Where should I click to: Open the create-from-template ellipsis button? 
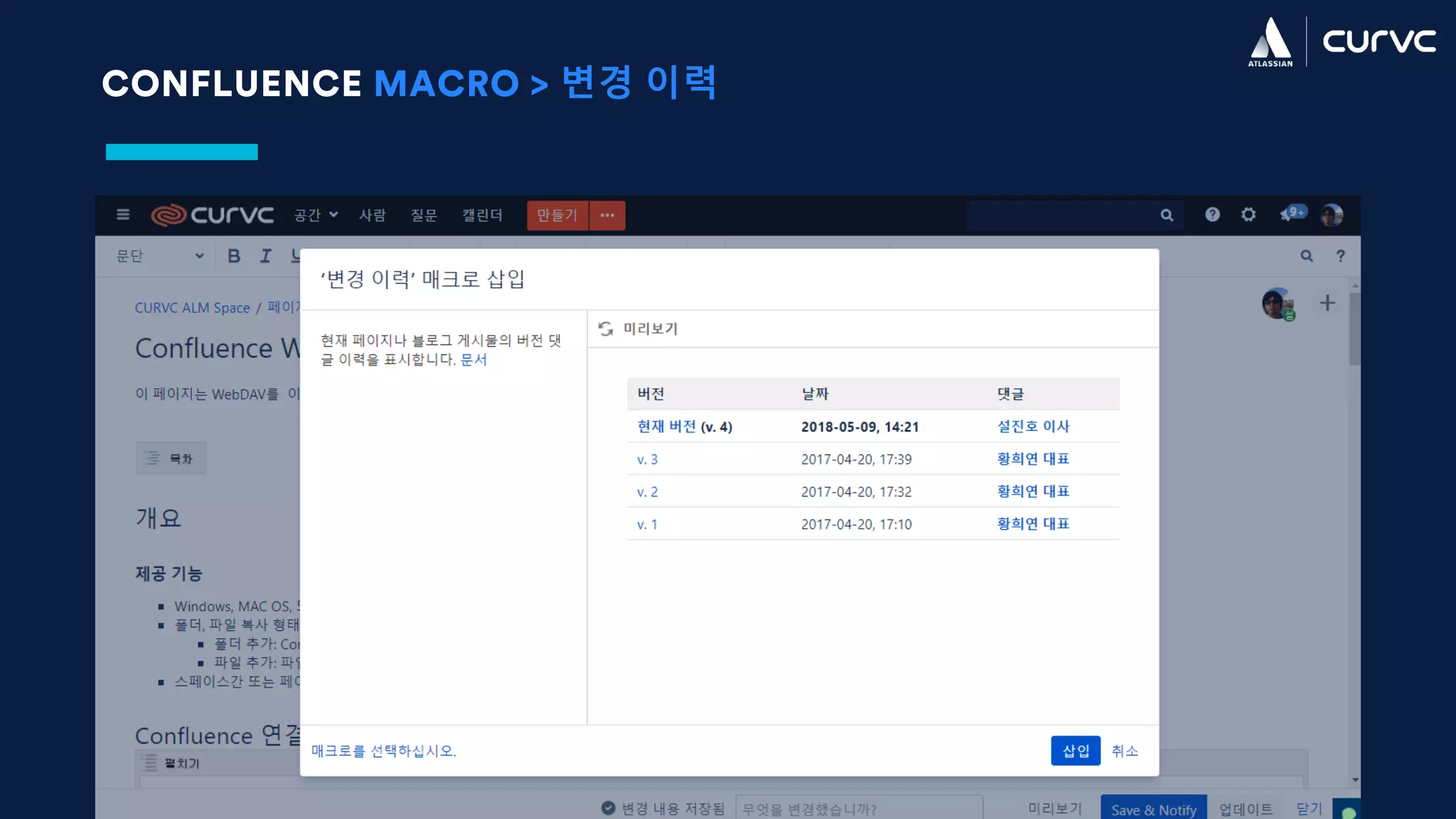[x=607, y=215]
